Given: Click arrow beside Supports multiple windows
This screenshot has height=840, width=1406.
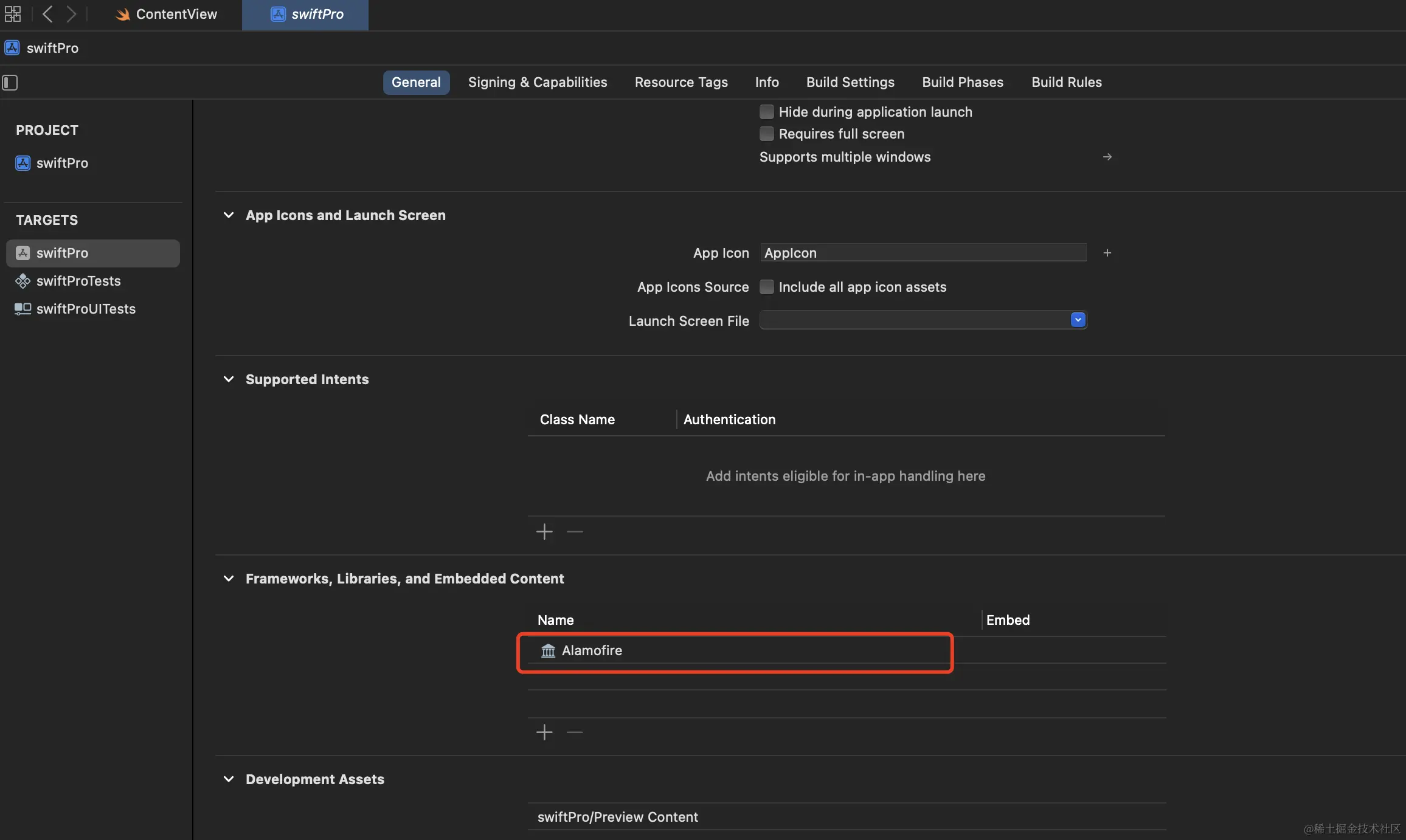Looking at the screenshot, I should [1107, 157].
